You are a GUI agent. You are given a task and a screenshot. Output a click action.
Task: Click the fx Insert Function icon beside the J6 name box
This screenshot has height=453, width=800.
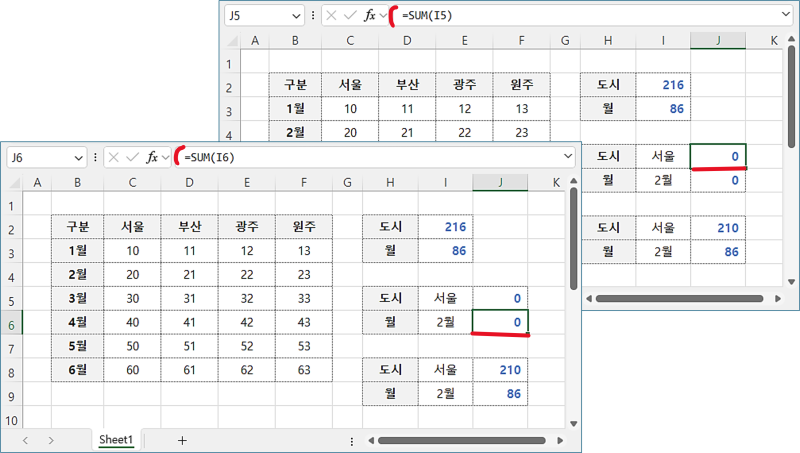coord(152,157)
